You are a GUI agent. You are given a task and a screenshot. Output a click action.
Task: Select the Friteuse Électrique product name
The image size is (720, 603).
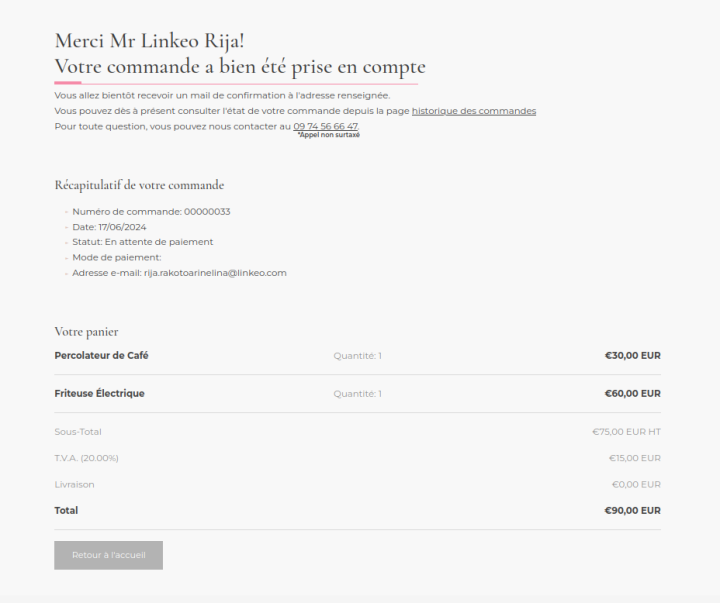tap(100, 394)
